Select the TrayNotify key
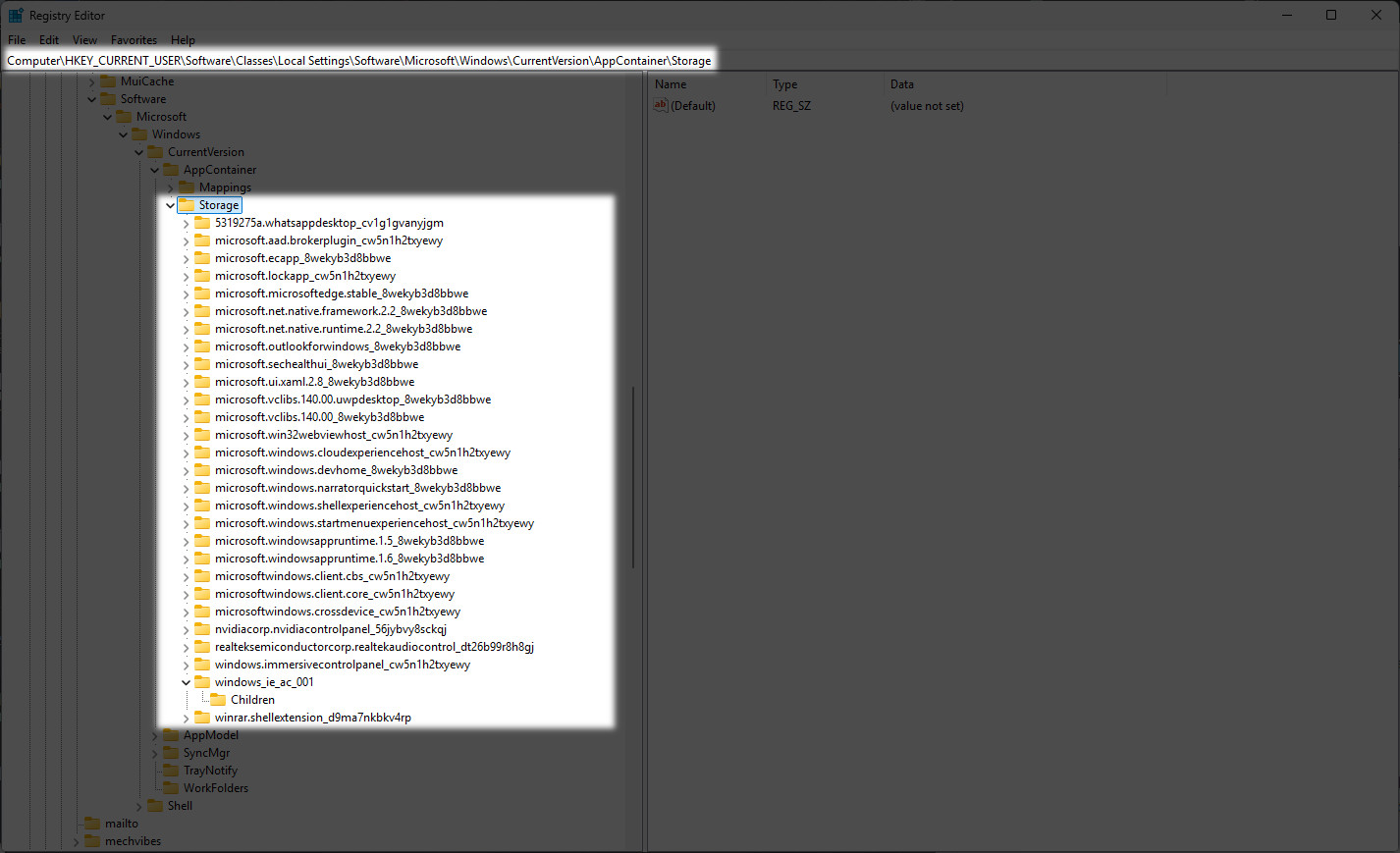1400x853 pixels. 210,771
